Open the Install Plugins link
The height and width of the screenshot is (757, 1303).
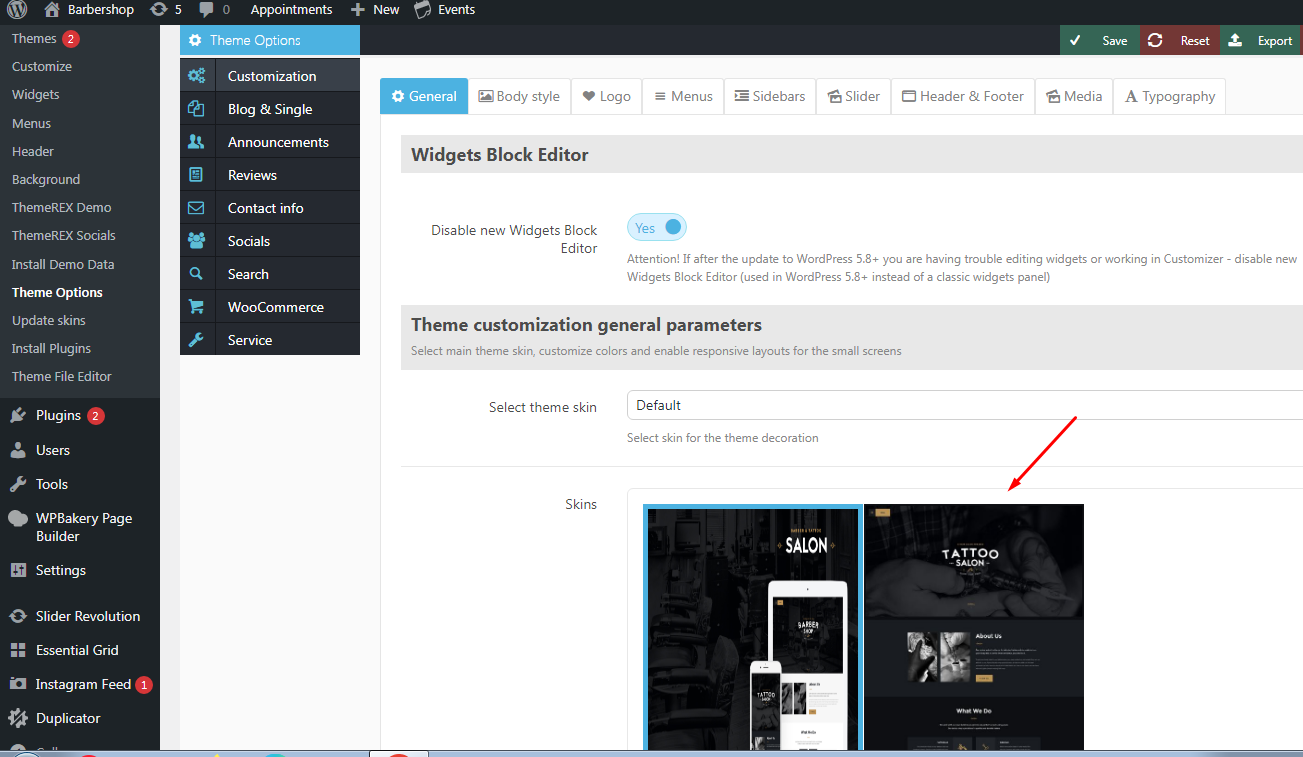(x=51, y=348)
